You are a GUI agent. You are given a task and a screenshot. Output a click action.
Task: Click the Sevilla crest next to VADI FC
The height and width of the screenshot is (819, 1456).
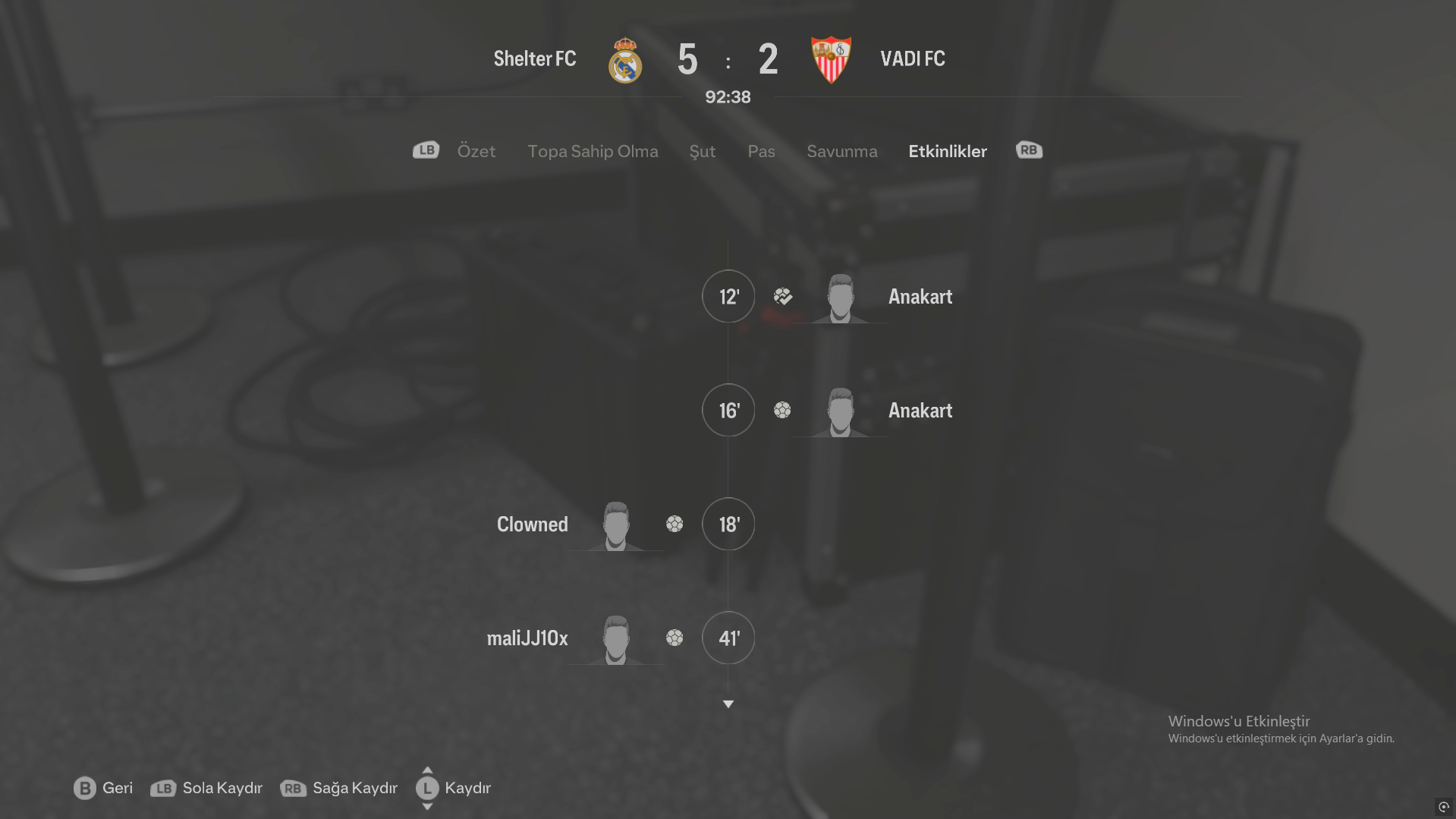coord(831,59)
